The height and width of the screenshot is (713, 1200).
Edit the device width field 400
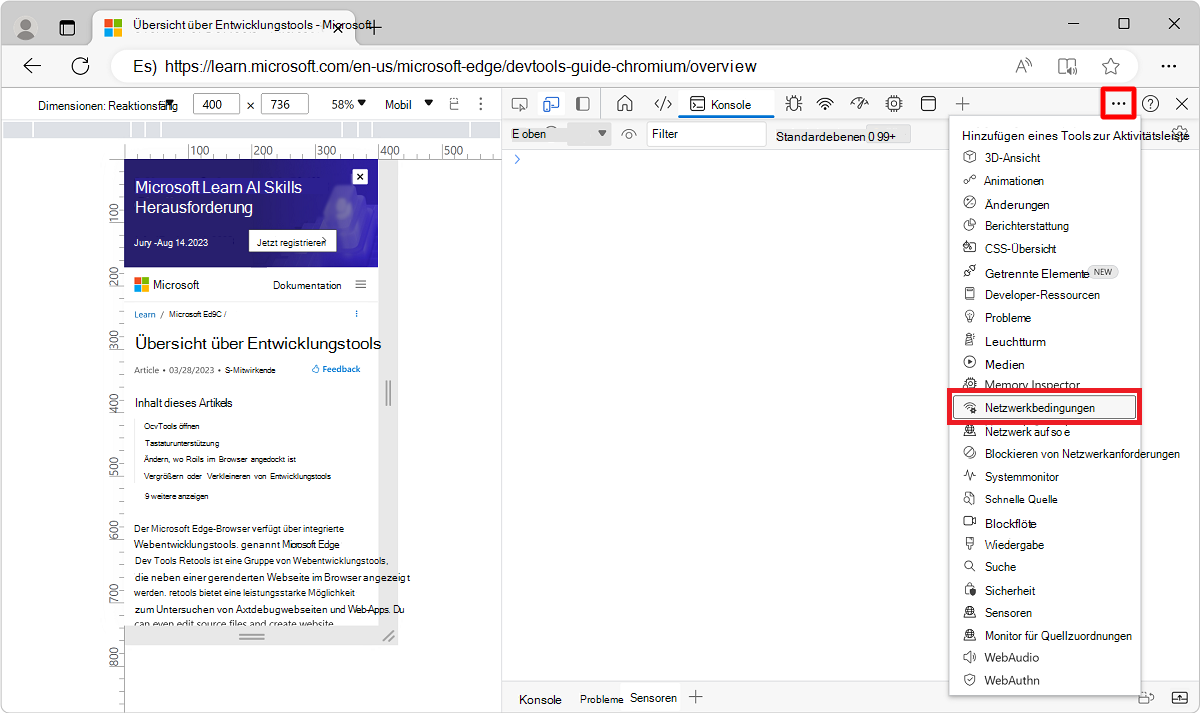(x=217, y=104)
